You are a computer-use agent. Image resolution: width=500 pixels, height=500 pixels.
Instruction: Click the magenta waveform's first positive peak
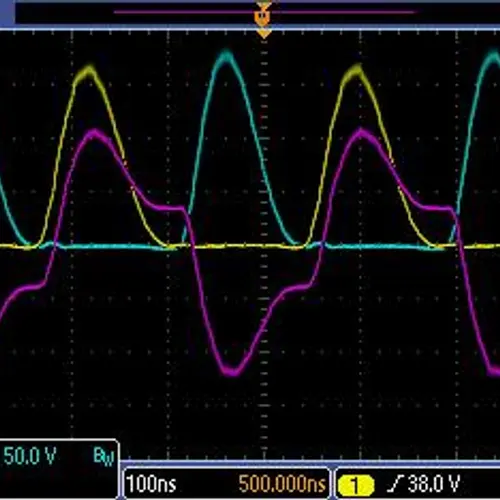pos(95,134)
